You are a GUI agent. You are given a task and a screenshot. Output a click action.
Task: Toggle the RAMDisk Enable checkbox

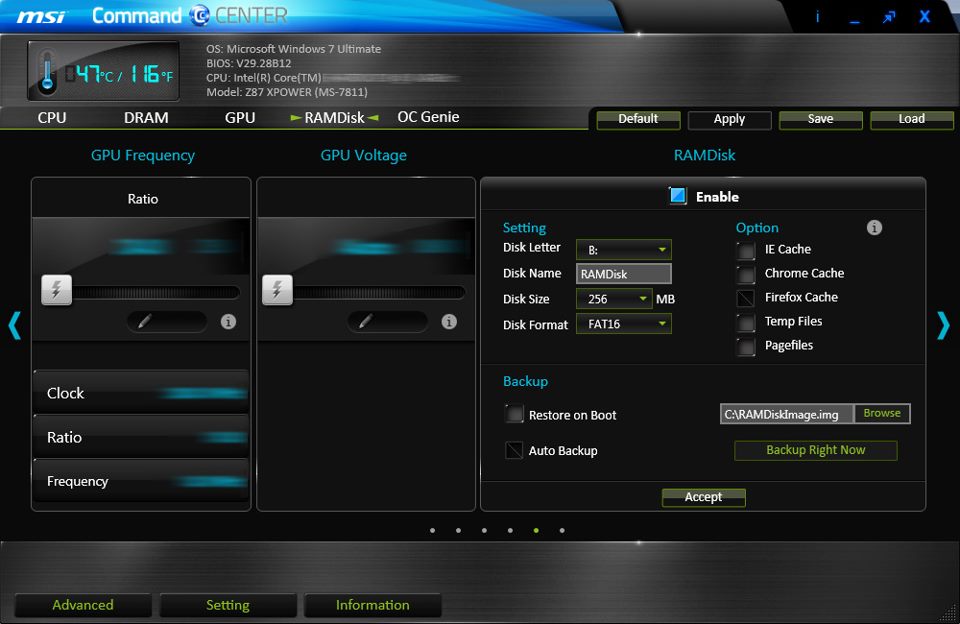pos(678,196)
